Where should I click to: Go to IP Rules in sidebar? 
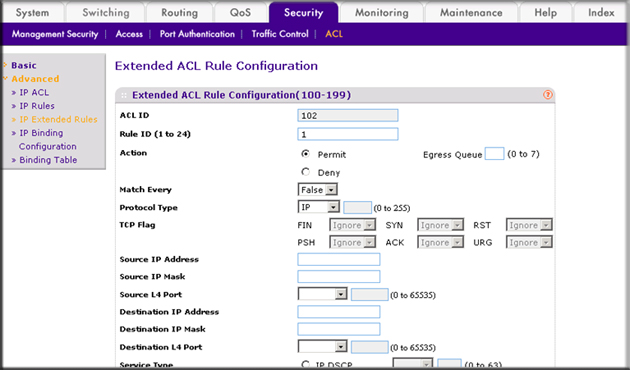click(x=37, y=106)
